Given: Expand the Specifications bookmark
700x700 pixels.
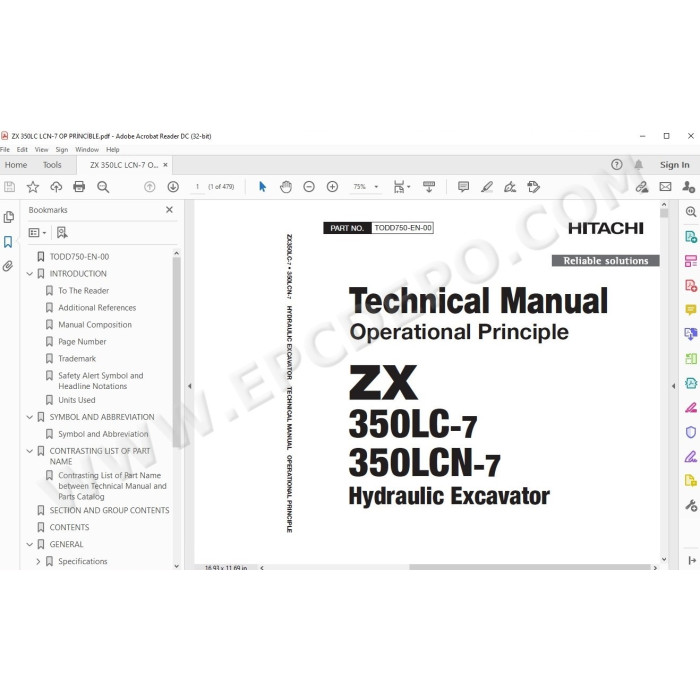Looking at the screenshot, I should coord(38,561).
